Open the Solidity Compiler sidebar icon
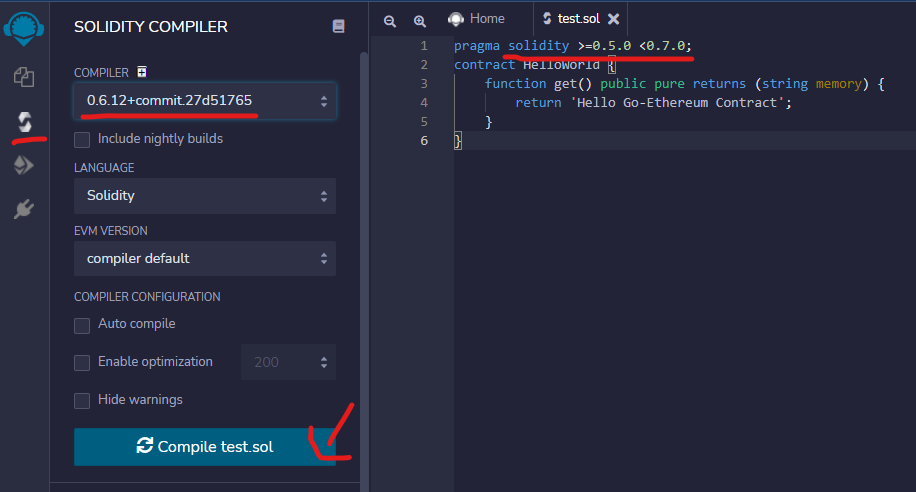This screenshot has height=492, width=916. (25, 122)
